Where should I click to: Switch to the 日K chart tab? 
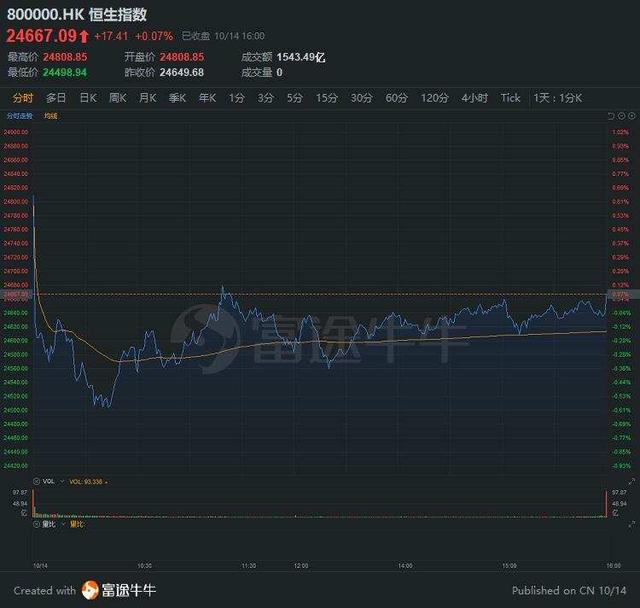(x=88, y=98)
